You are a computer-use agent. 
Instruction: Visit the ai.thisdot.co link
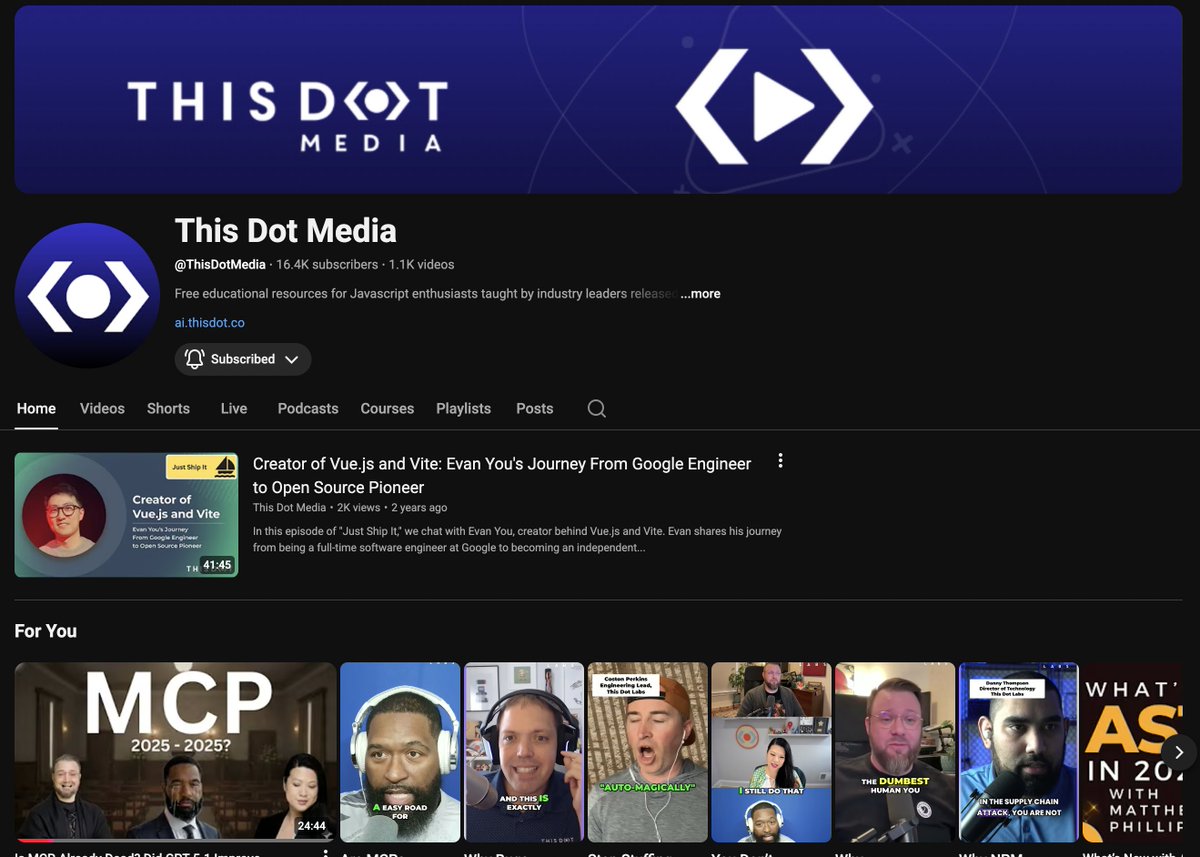click(x=209, y=322)
